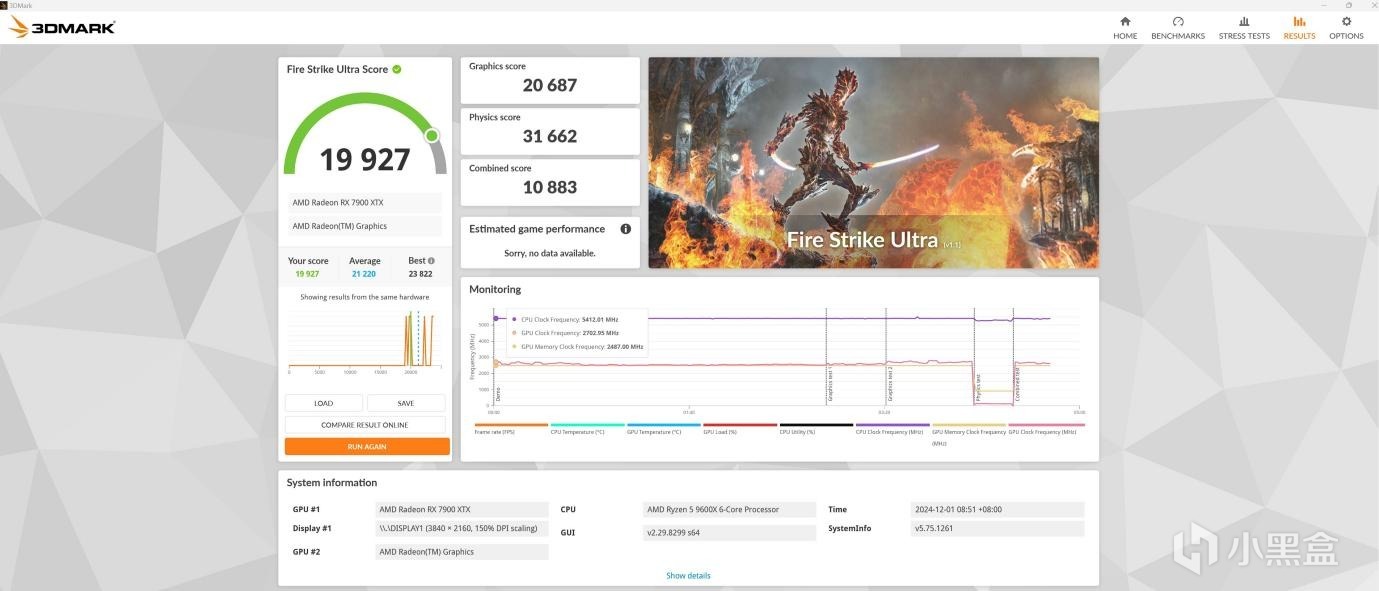Click GPU #2 value AMD Radeon(TM) Graphics
This screenshot has height=591, width=1379.
click(x=461, y=552)
